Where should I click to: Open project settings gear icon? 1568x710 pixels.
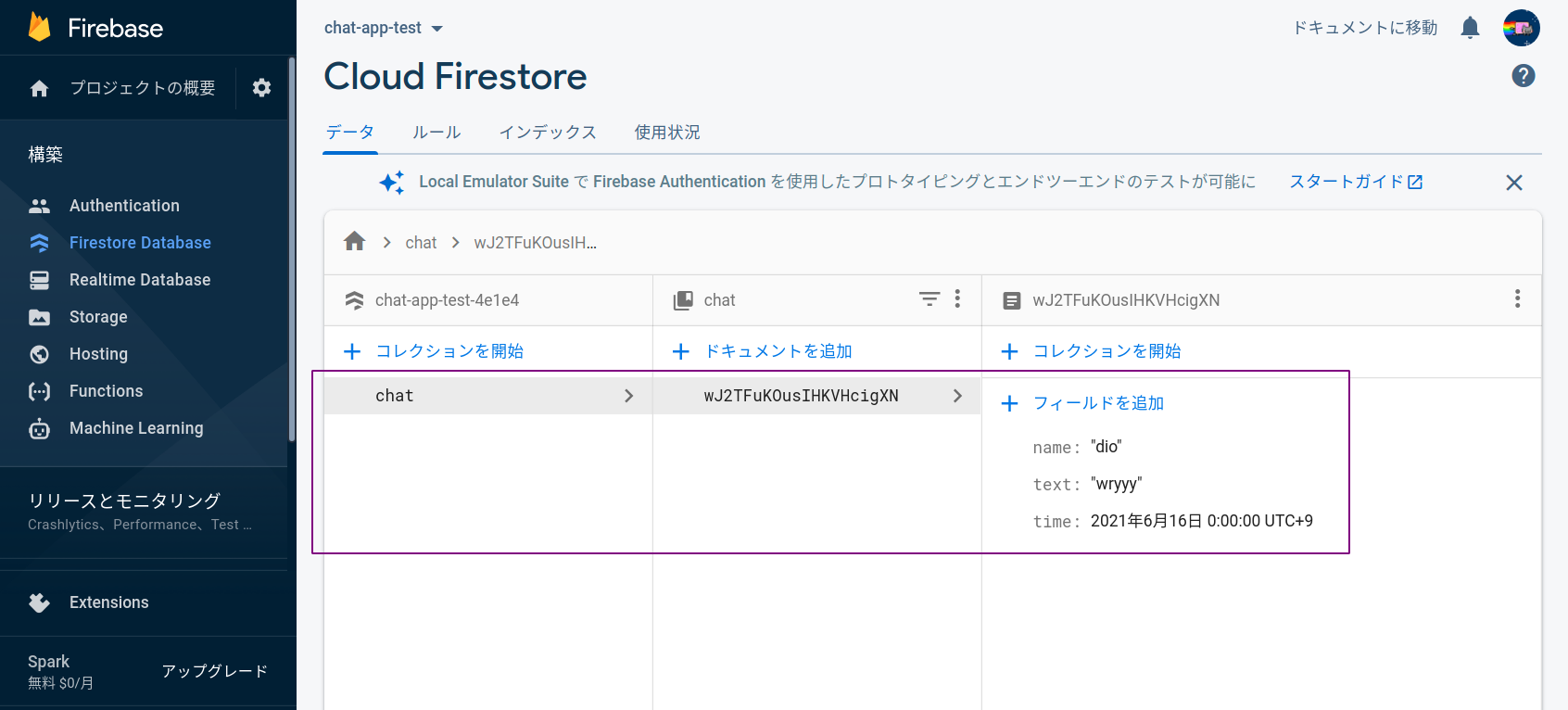click(262, 87)
